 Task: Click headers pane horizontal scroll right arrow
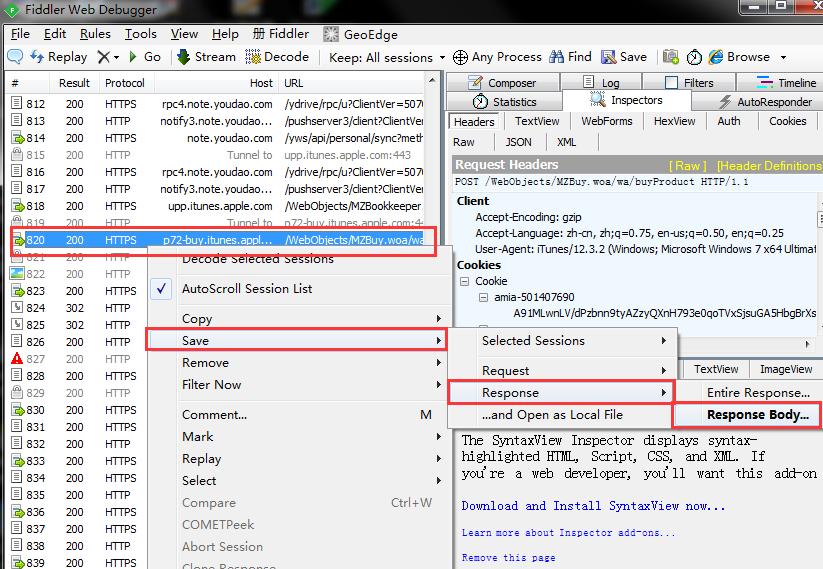(807, 344)
